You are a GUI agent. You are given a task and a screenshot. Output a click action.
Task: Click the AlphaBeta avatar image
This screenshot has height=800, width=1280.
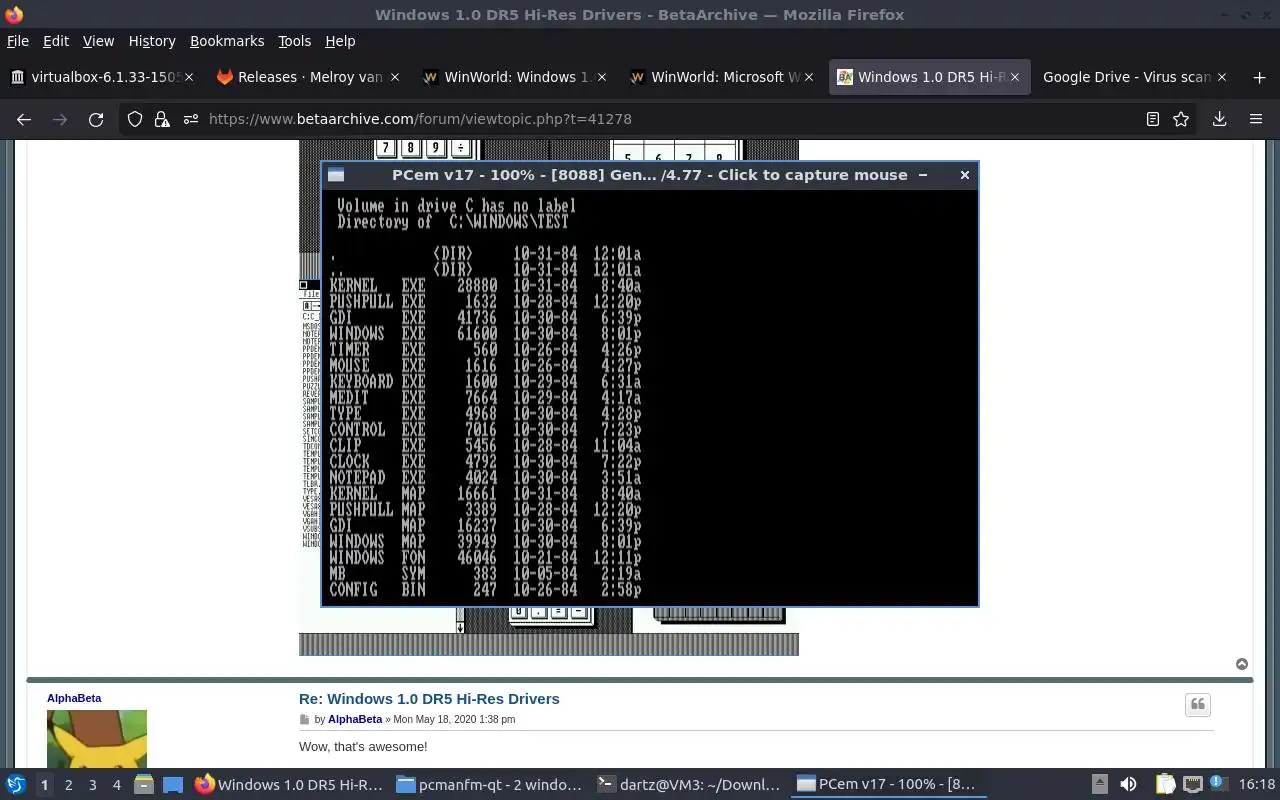(97, 738)
